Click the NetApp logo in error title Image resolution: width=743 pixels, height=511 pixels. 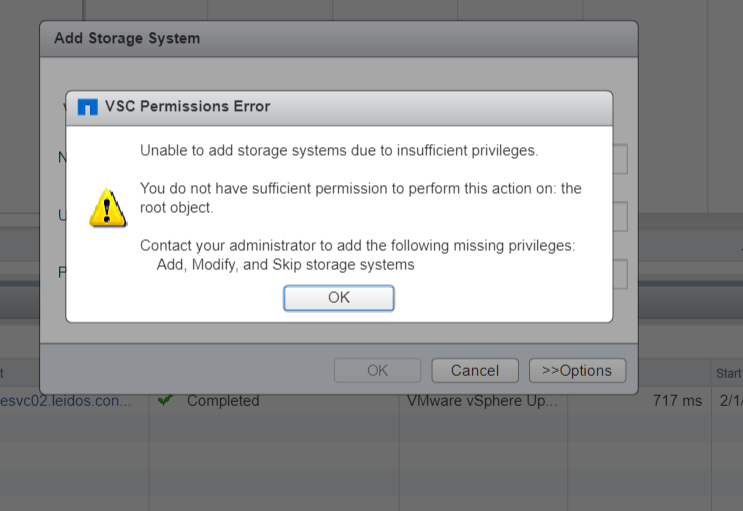(x=87, y=107)
